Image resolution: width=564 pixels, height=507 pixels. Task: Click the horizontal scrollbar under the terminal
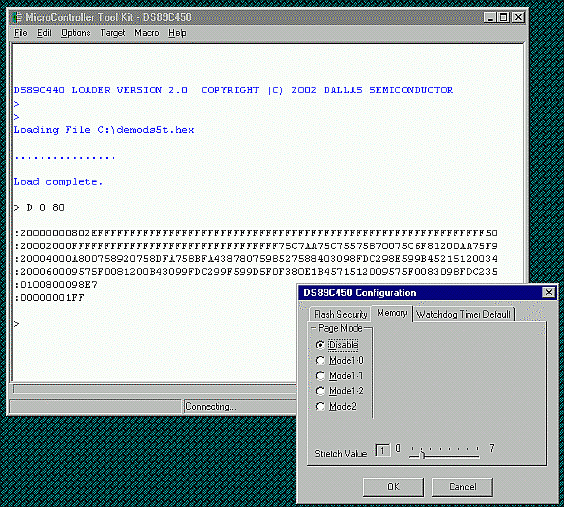point(155,389)
